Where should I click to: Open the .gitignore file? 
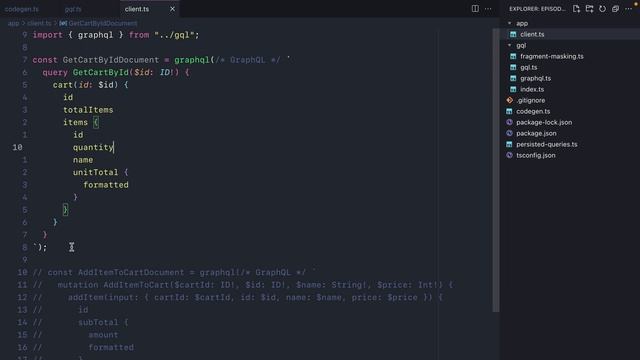click(531, 100)
